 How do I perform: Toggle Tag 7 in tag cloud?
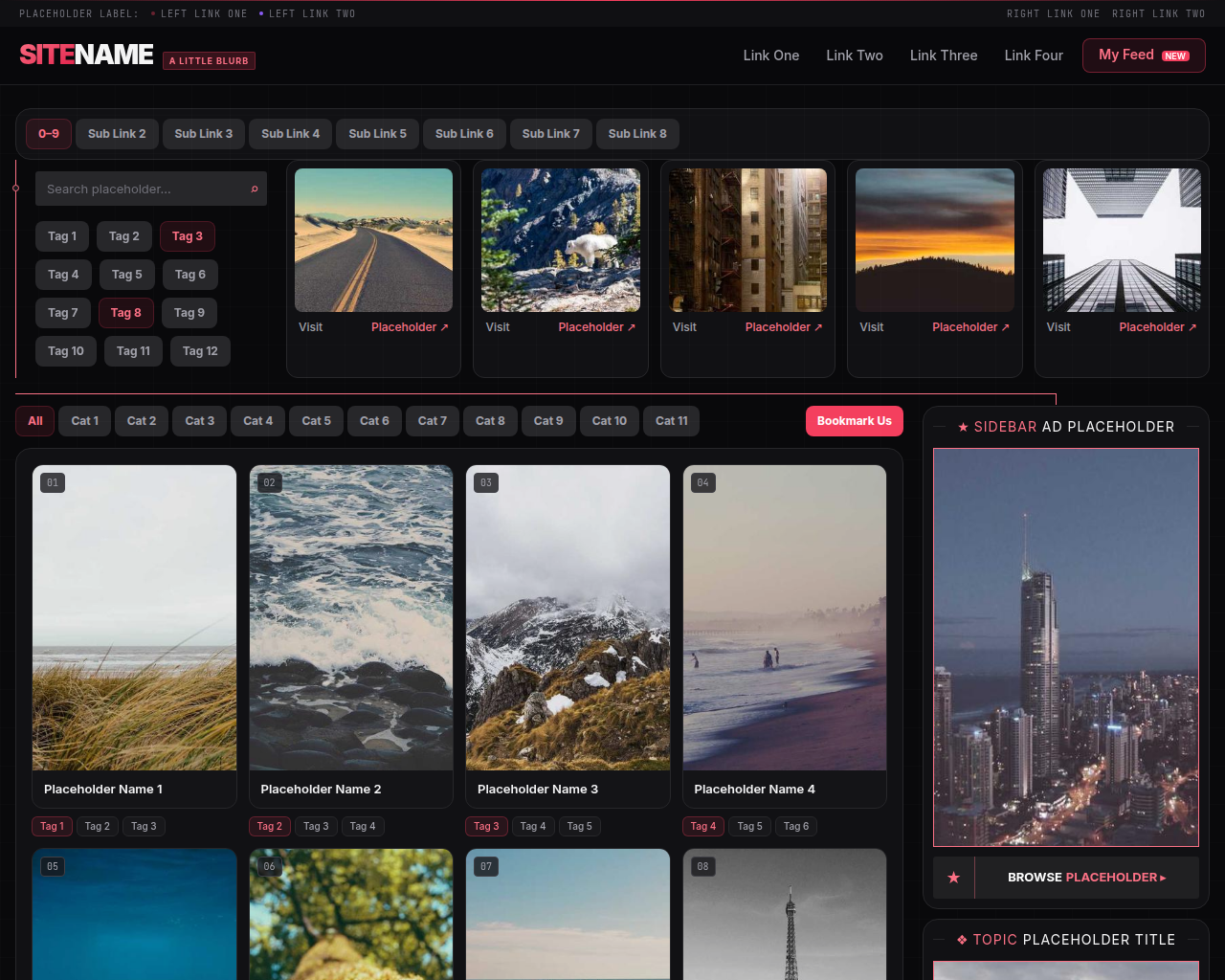tap(63, 313)
